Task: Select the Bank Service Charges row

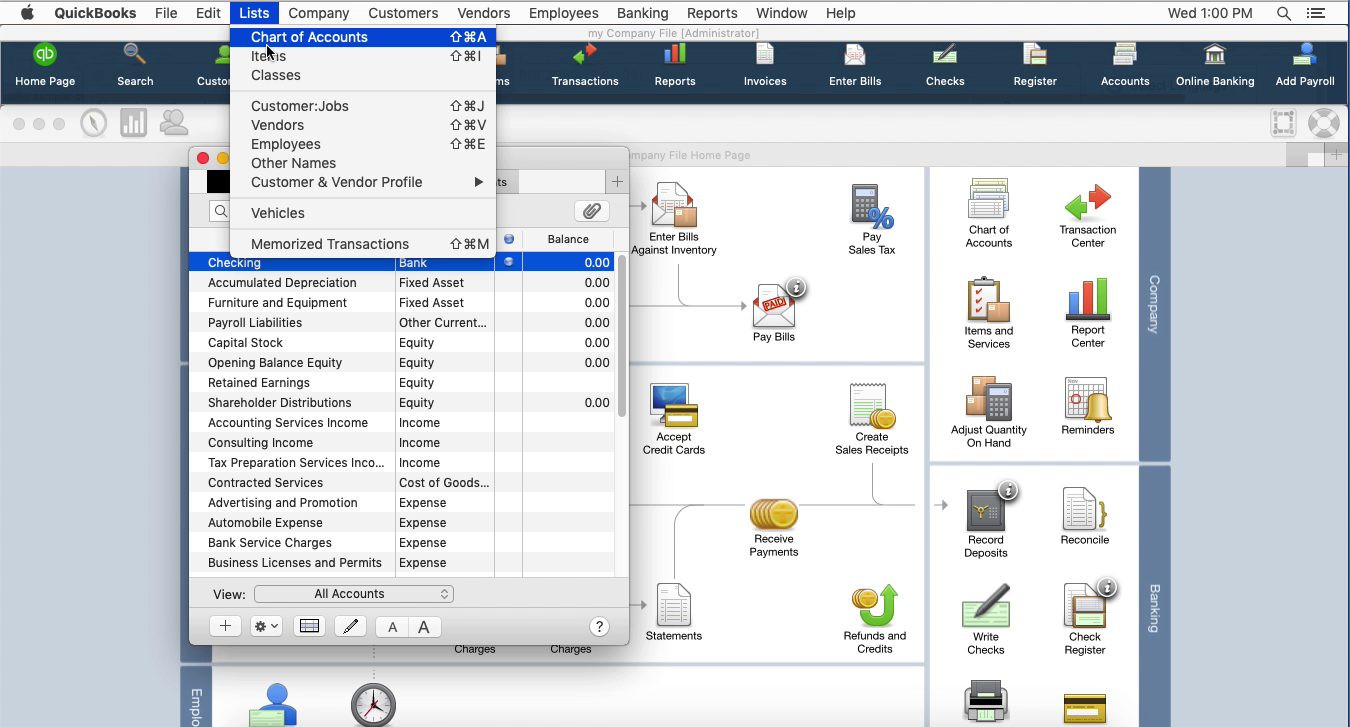Action: coord(401,543)
